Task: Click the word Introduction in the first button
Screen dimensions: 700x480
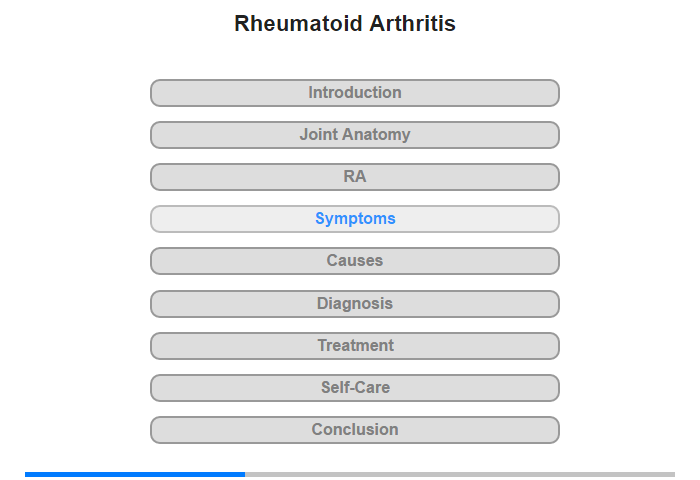Action: pos(355,92)
